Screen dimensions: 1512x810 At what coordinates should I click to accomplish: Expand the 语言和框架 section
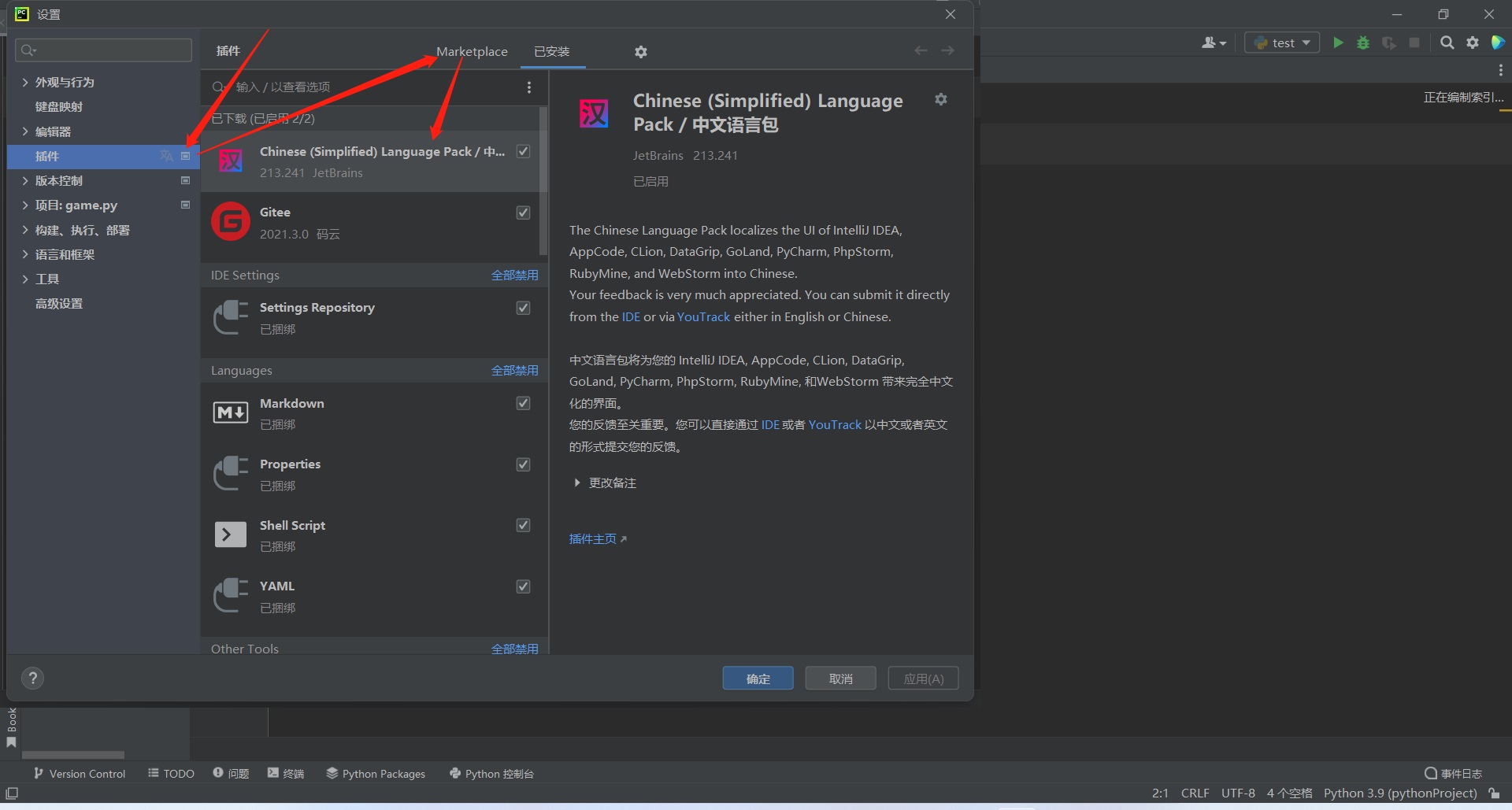pos(25,254)
